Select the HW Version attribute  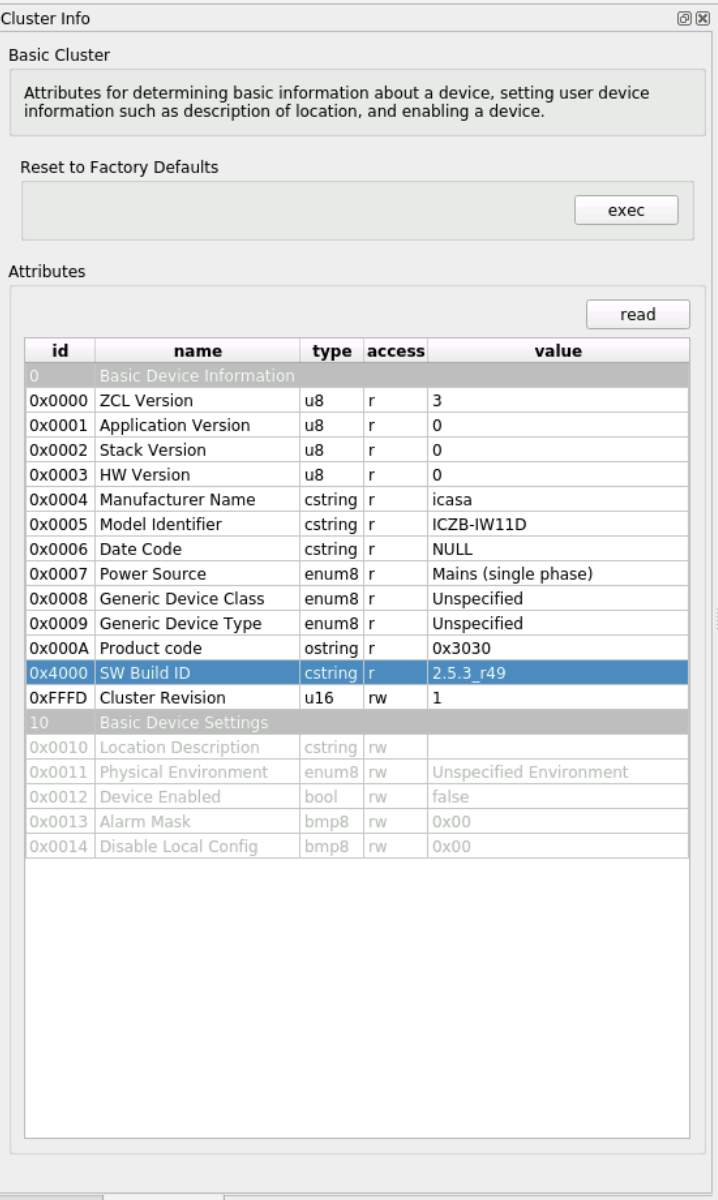(x=357, y=475)
